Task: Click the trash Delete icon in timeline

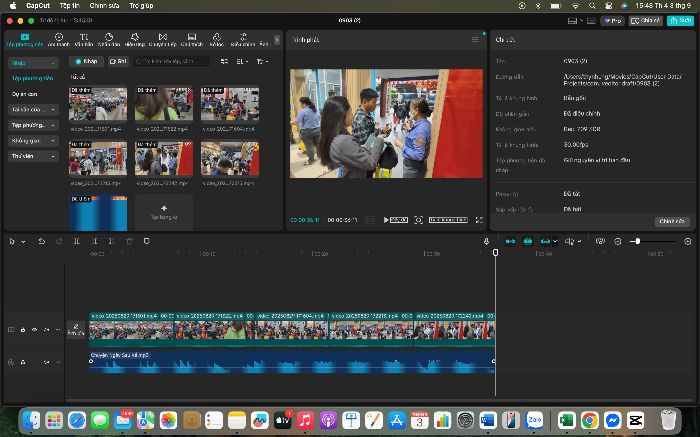Action: [x=129, y=241]
